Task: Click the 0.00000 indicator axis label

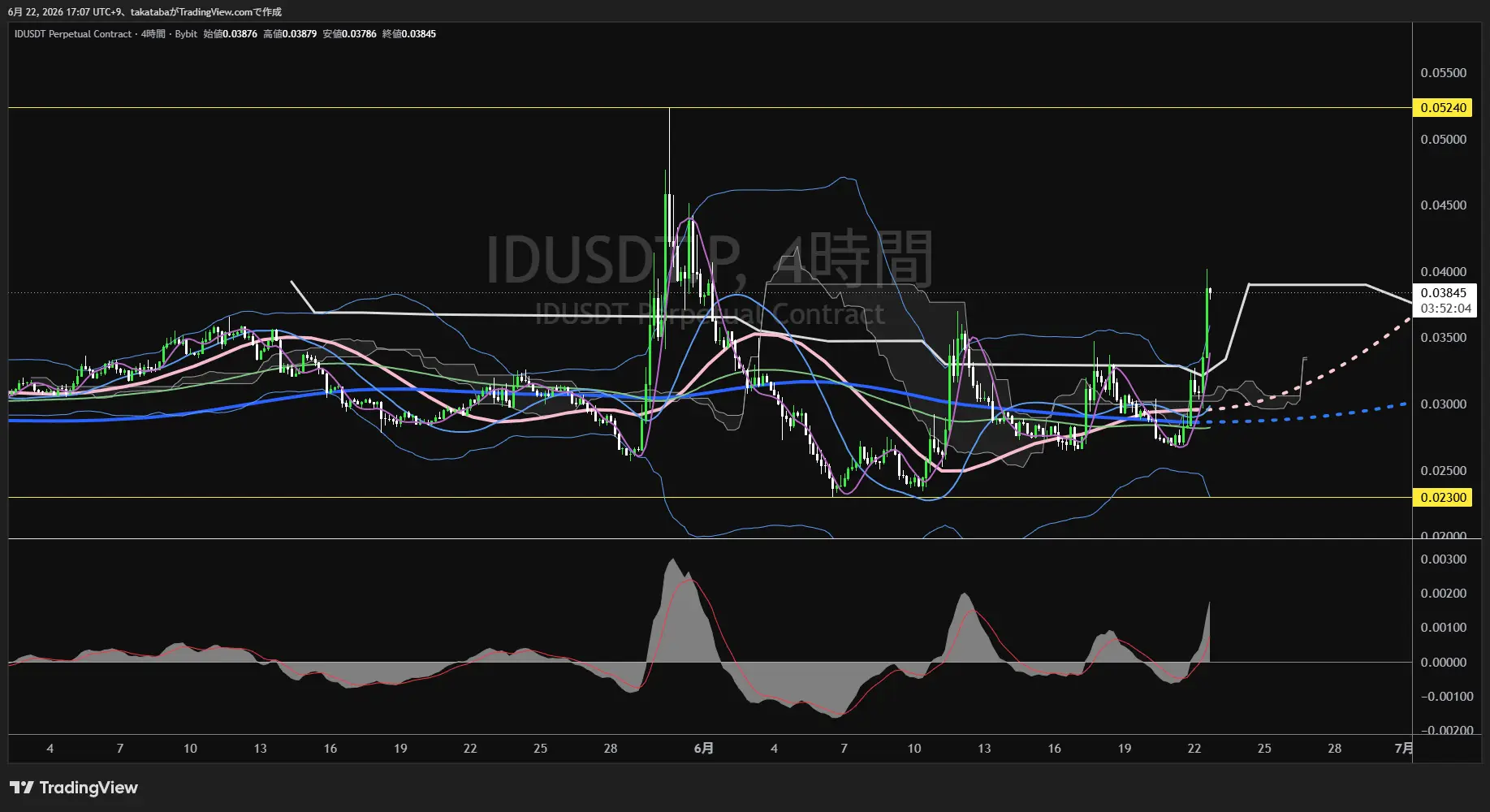Action: pyautogui.click(x=1443, y=663)
